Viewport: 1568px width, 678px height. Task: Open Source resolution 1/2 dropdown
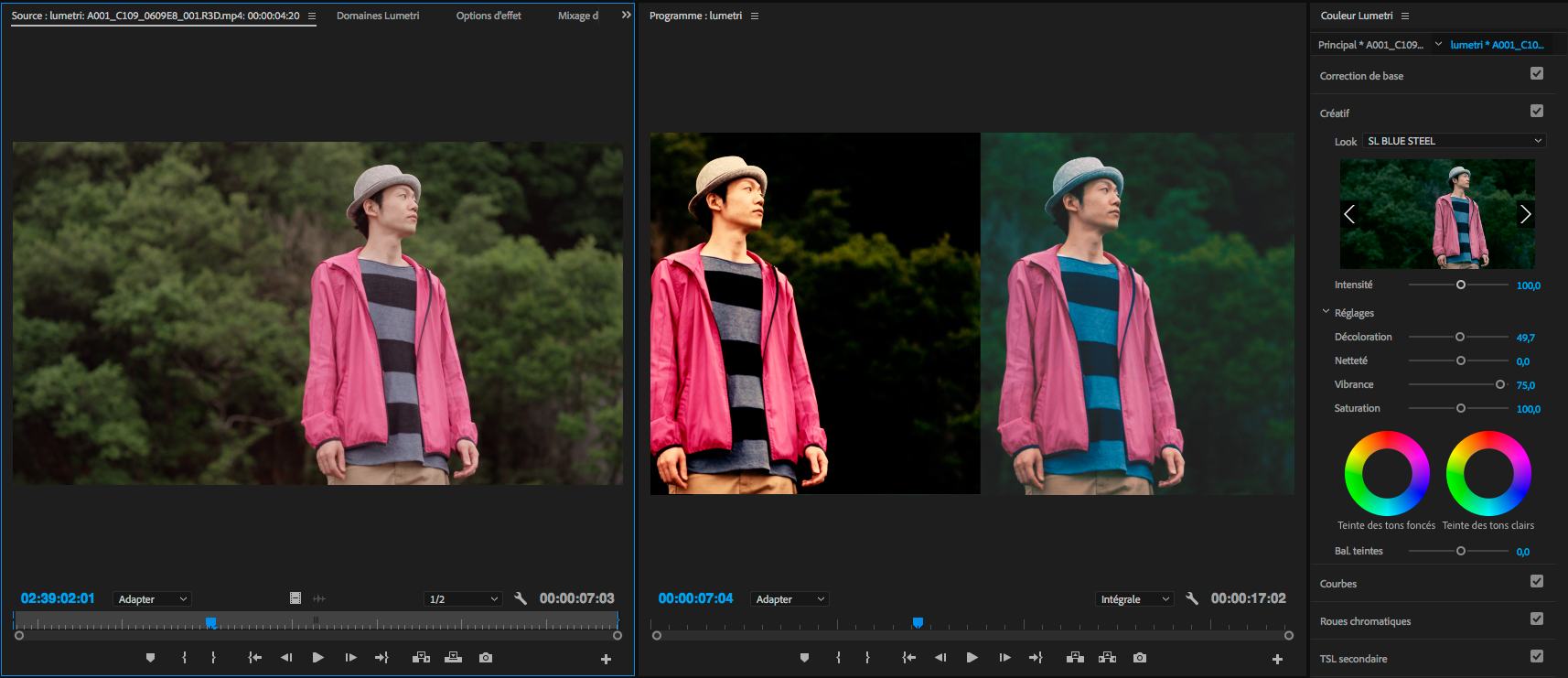[x=464, y=599]
